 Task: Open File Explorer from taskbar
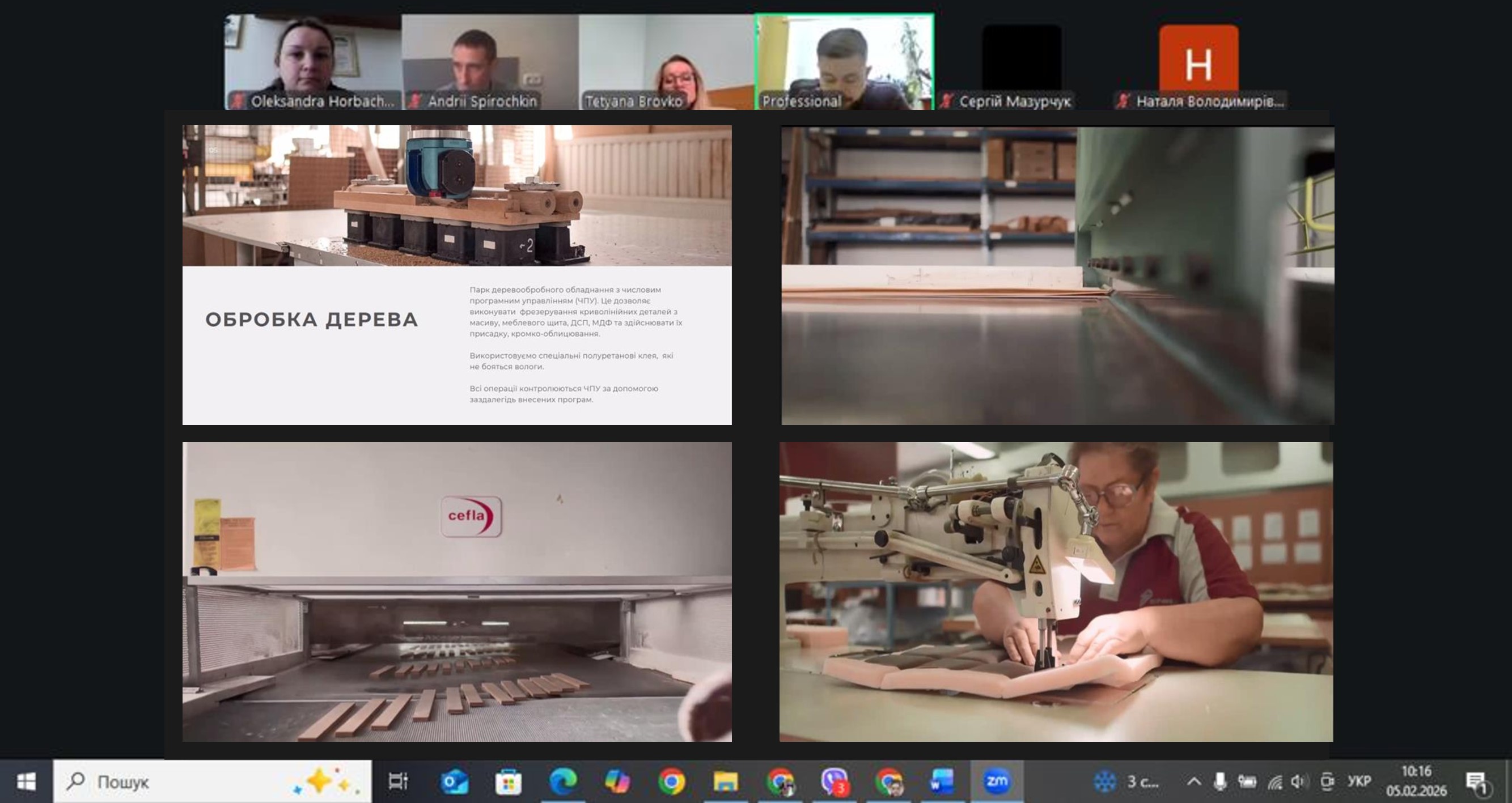(726, 781)
